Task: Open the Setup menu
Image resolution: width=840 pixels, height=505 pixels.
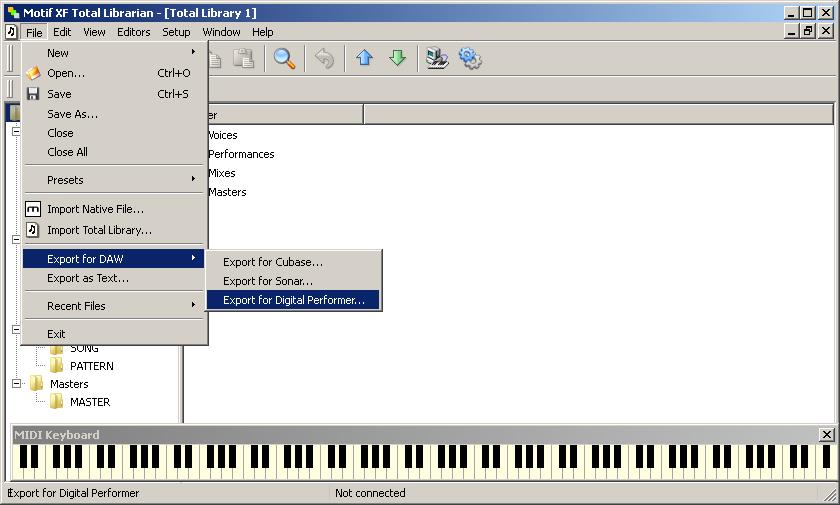Action: [x=176, y=32]
